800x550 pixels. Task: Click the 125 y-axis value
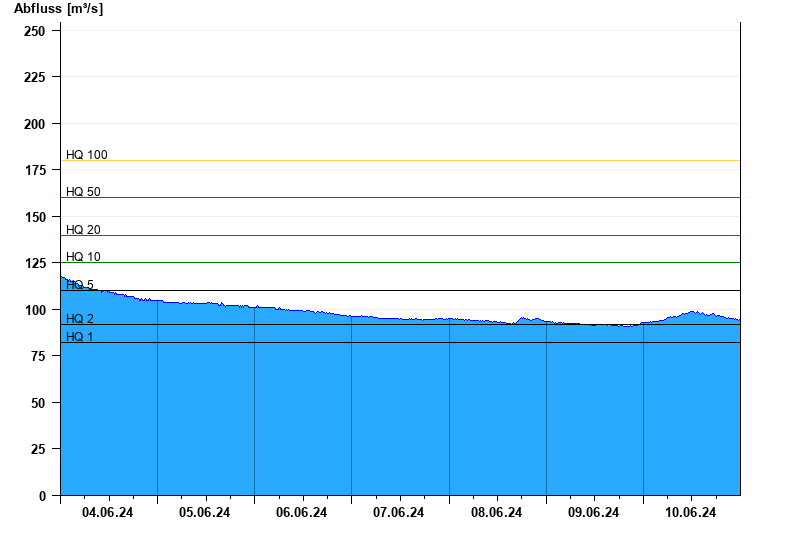click(35, 263)
